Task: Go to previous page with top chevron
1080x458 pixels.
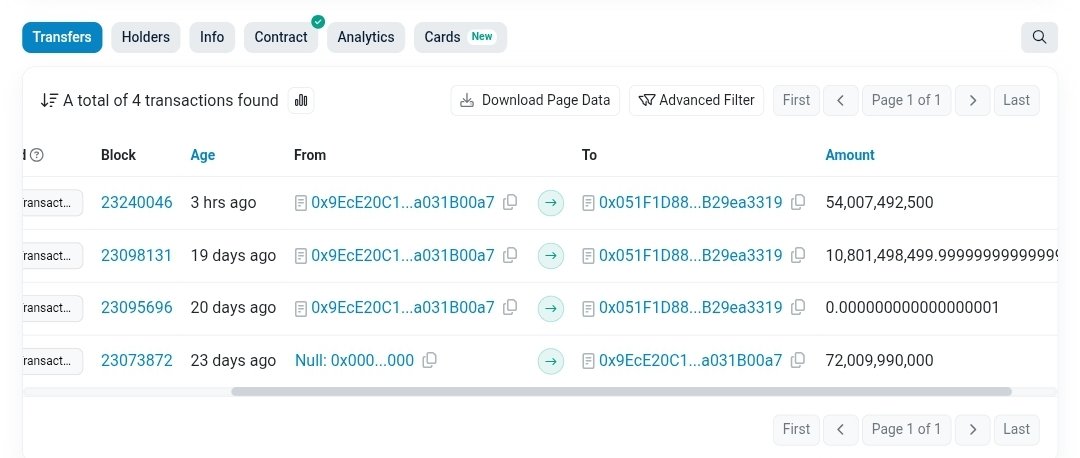Action: (x=840, y=101)
